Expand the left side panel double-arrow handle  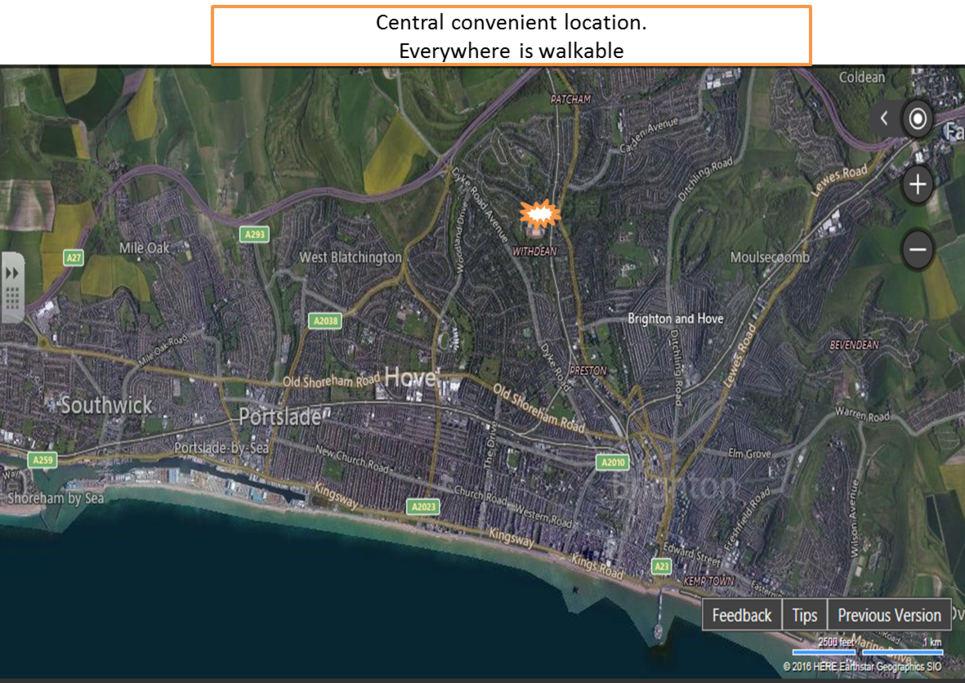pos(12,287)
